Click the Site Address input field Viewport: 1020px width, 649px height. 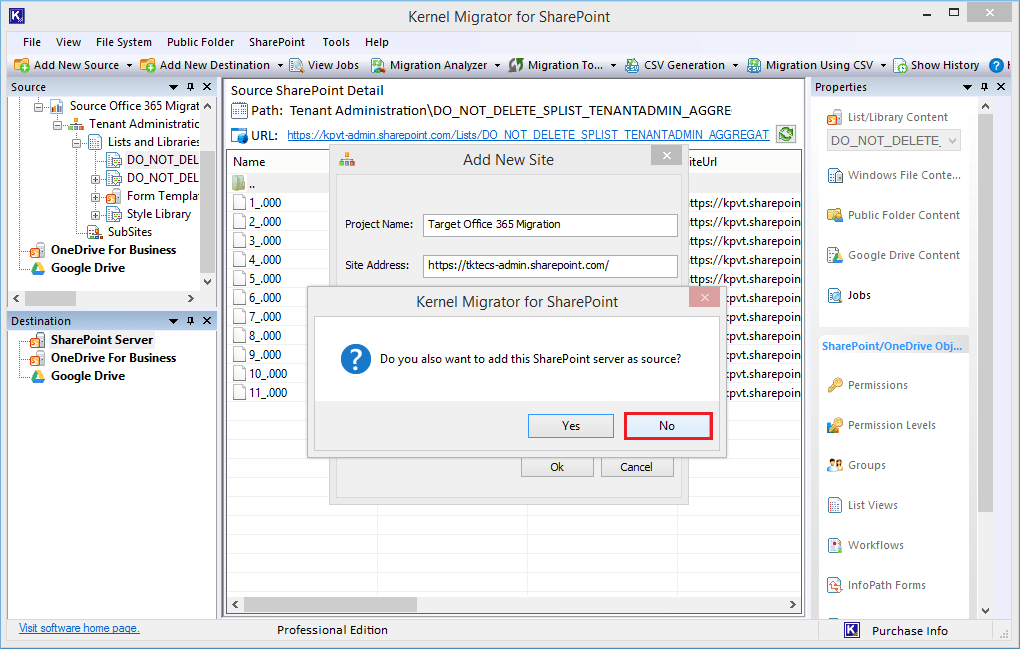click(550, 265)
